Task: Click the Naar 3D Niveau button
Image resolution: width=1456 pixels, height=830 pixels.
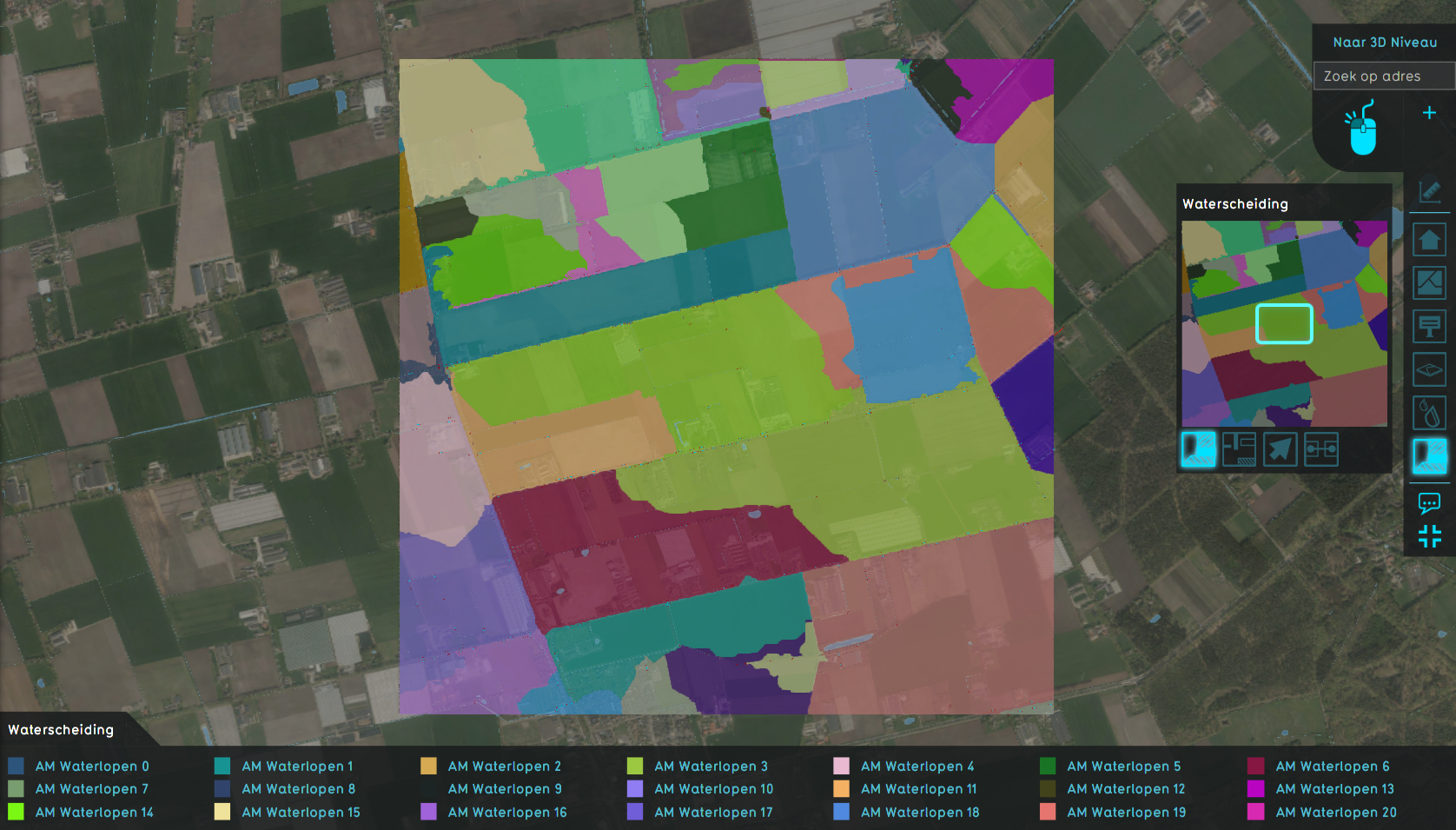Action: [1385, 43]
